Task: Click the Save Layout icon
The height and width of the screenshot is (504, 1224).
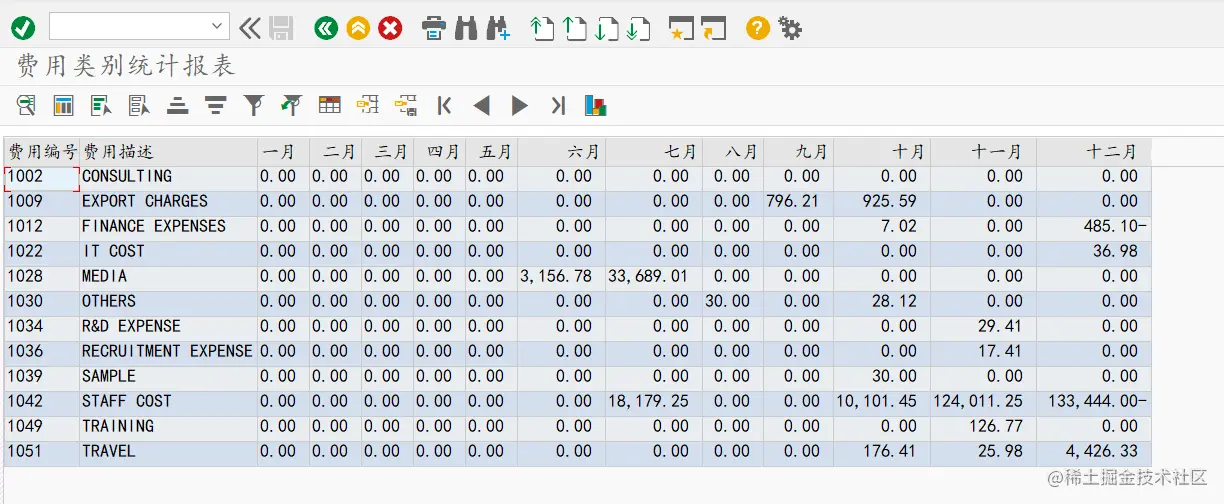Action: click(x=405, y=105)
